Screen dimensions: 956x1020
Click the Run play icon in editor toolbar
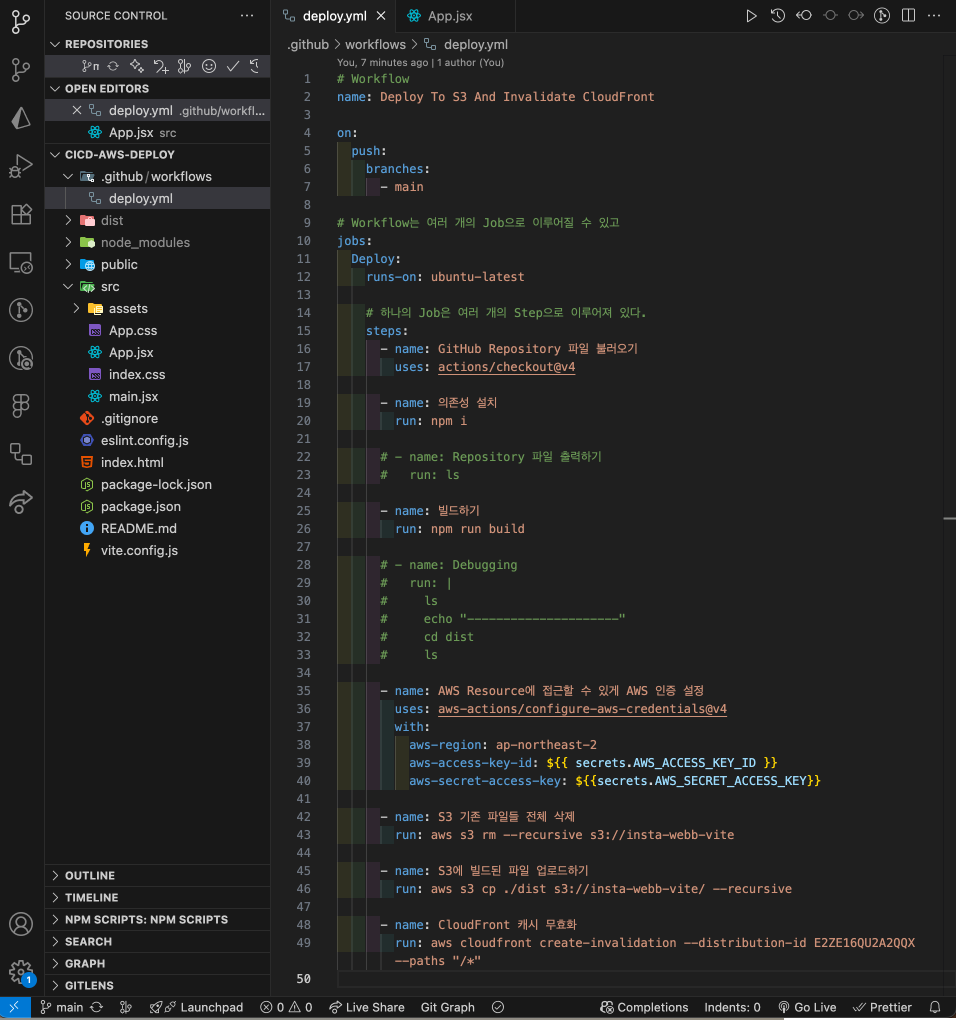[752, 15]
